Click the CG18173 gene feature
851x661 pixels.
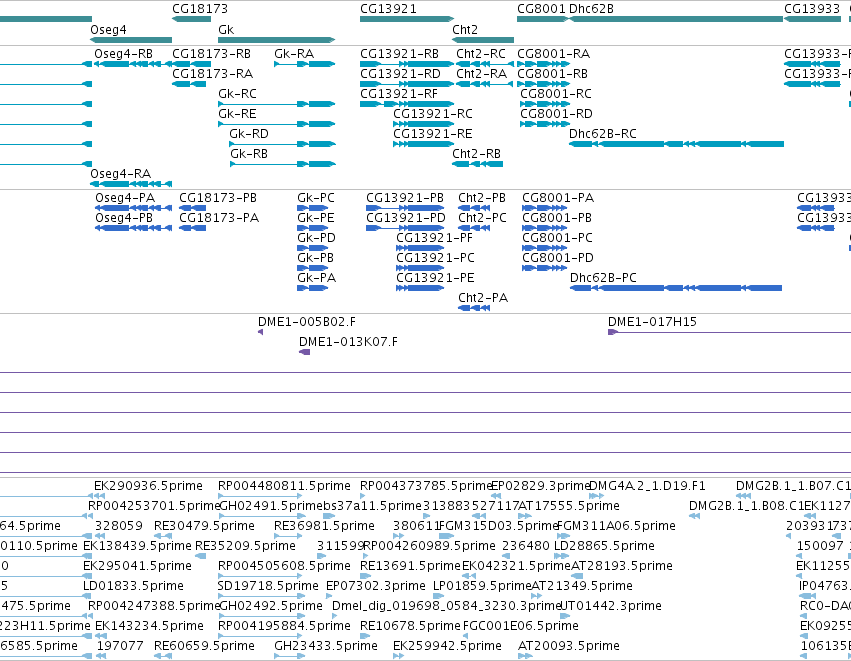click(x=192, y=19)
